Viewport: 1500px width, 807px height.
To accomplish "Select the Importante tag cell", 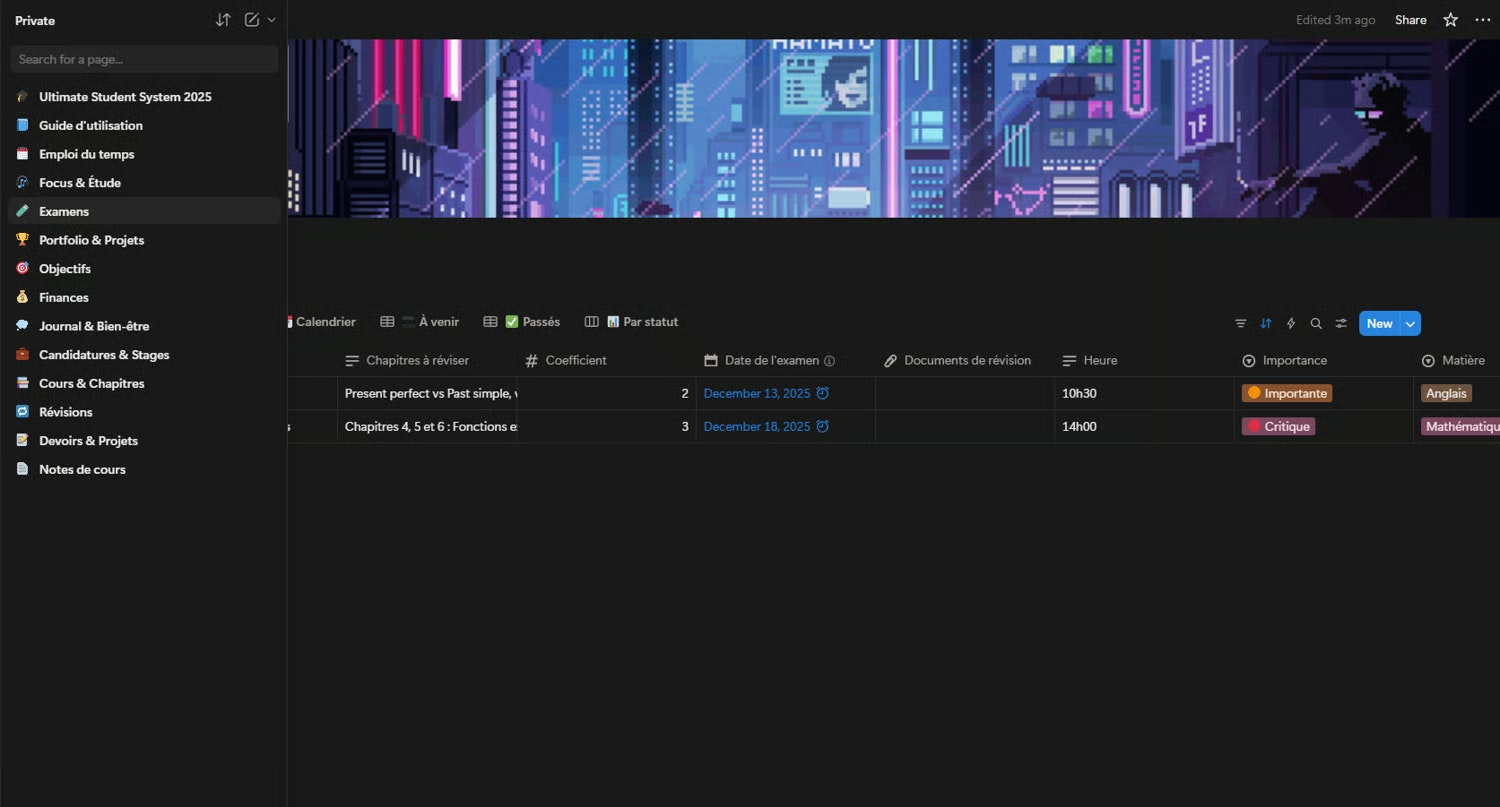I will (x=1287, y=393).
